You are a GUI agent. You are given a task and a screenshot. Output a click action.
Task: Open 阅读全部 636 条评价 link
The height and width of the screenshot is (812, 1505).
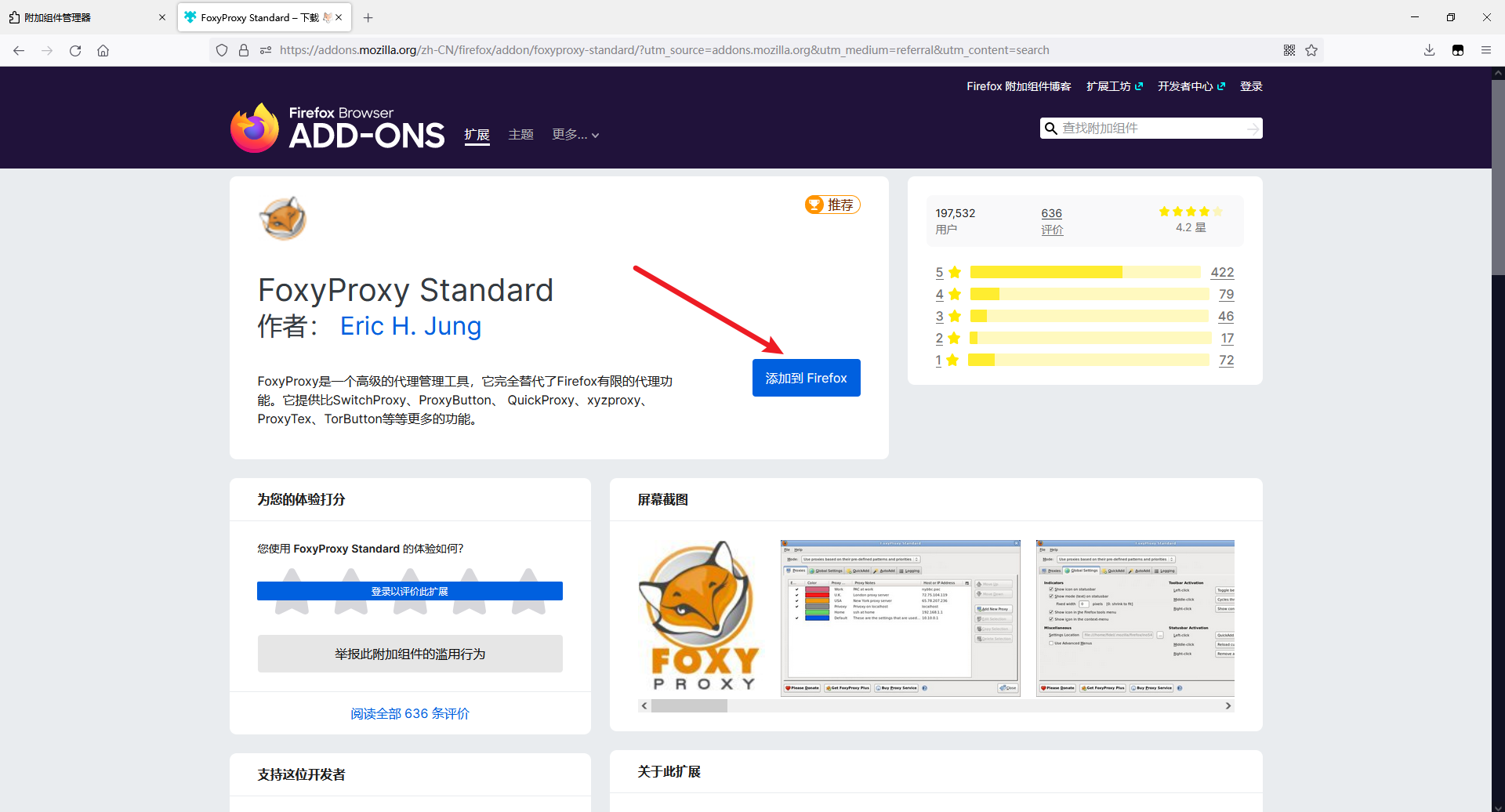410,713
